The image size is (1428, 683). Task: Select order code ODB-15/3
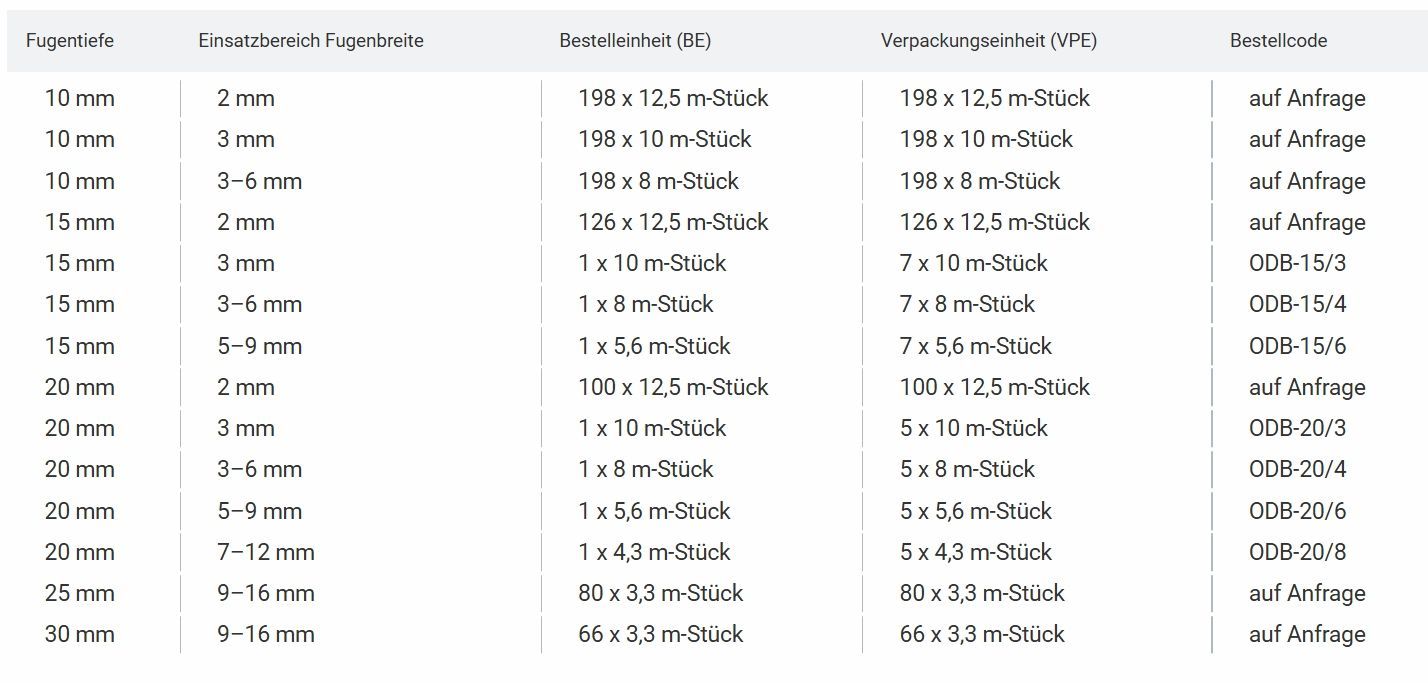tap(1298, 263)
